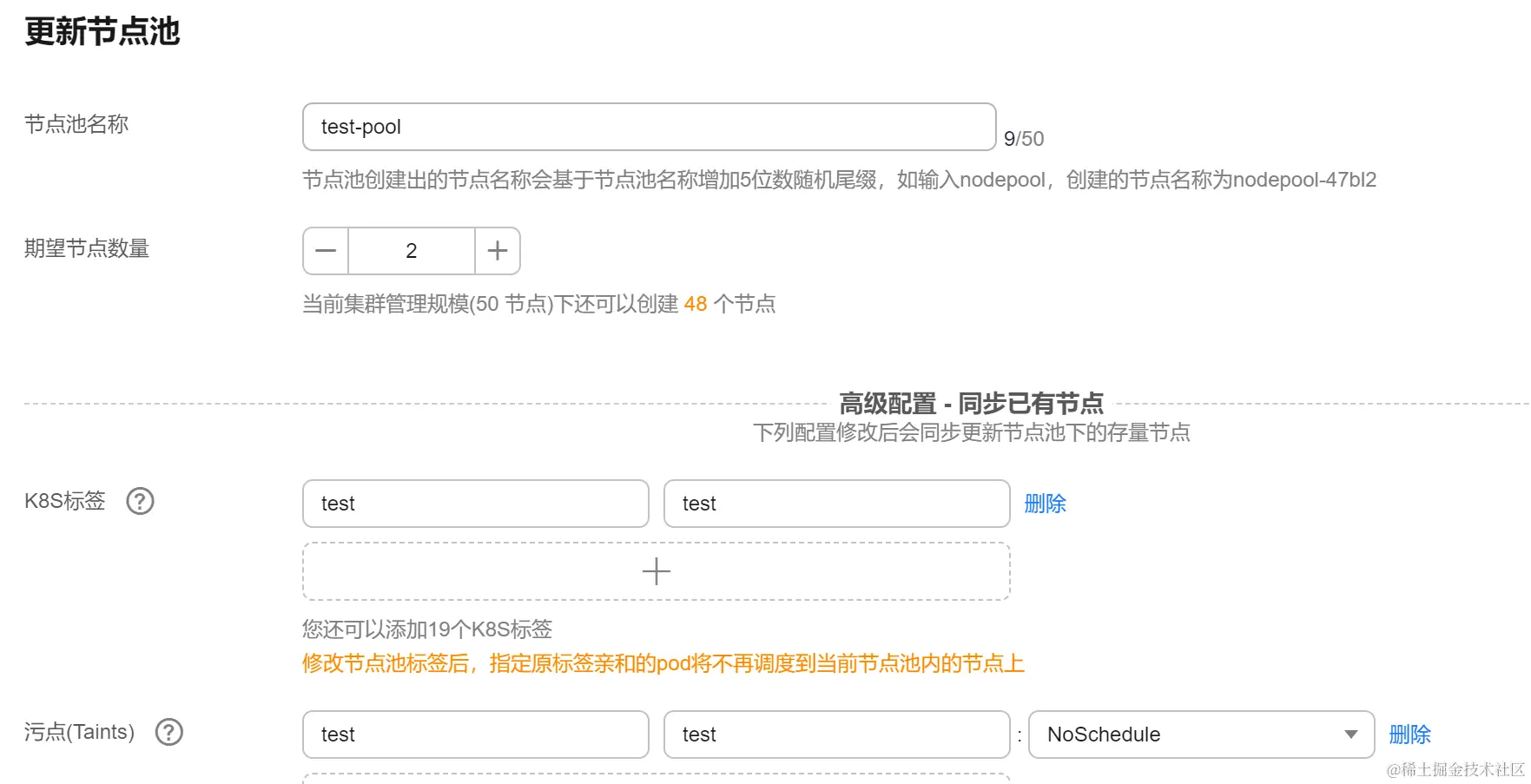1531x784 pixels.
Task: Open the 污点(Taints) help question icon
Action: click(x=168, y=732)
